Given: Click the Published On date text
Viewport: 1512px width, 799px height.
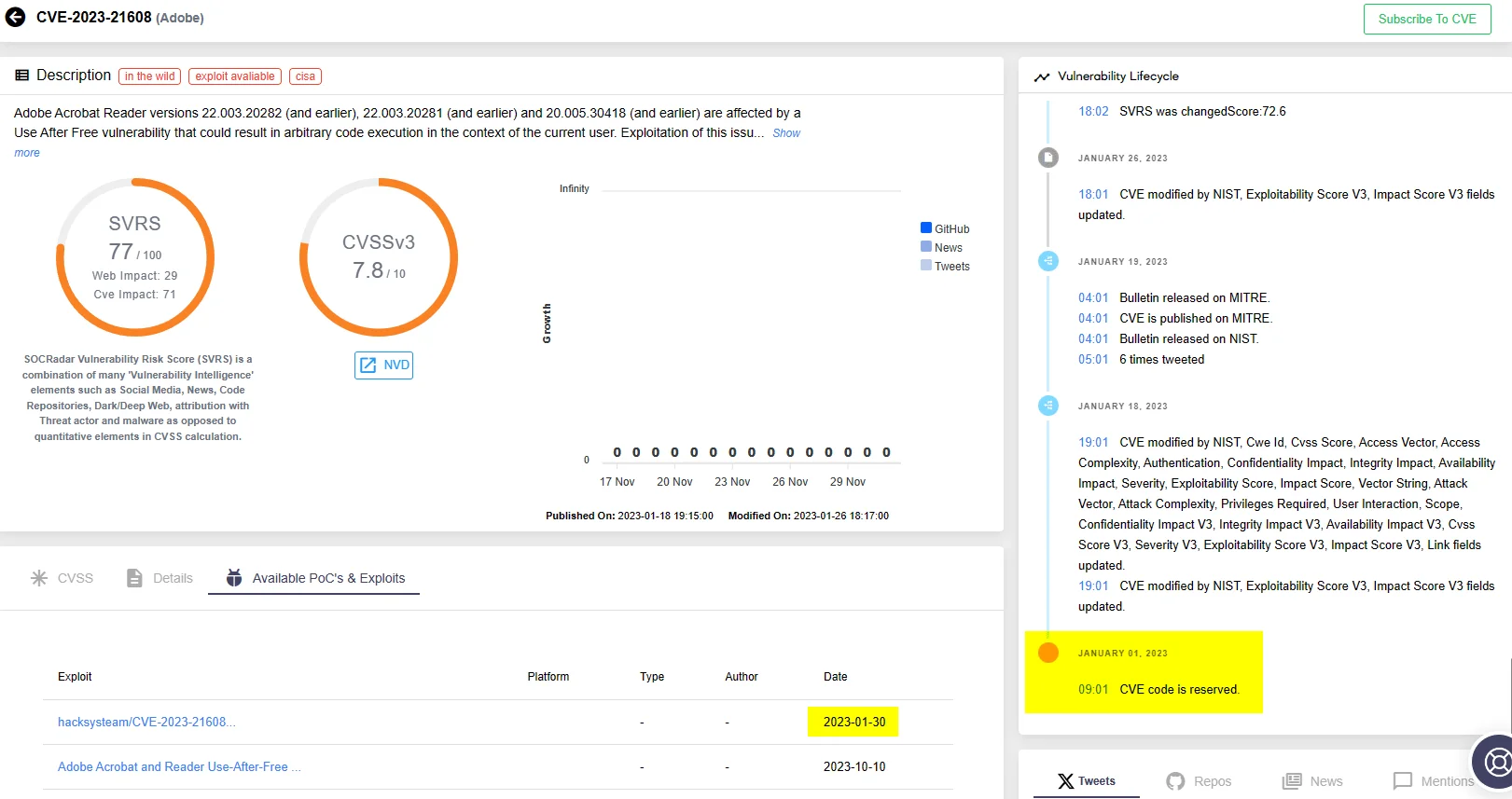Looking at the screenshot, I should [x=630, y=516].
